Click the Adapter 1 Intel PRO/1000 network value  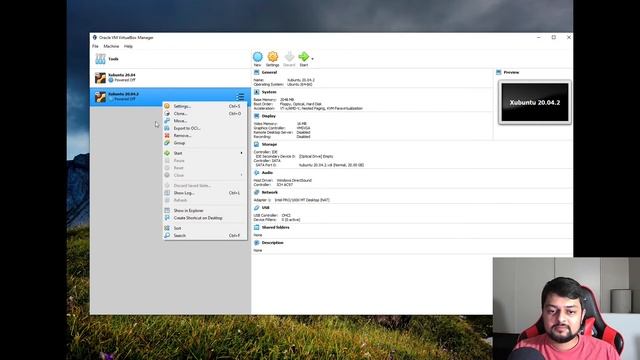(x=302, y=200)
